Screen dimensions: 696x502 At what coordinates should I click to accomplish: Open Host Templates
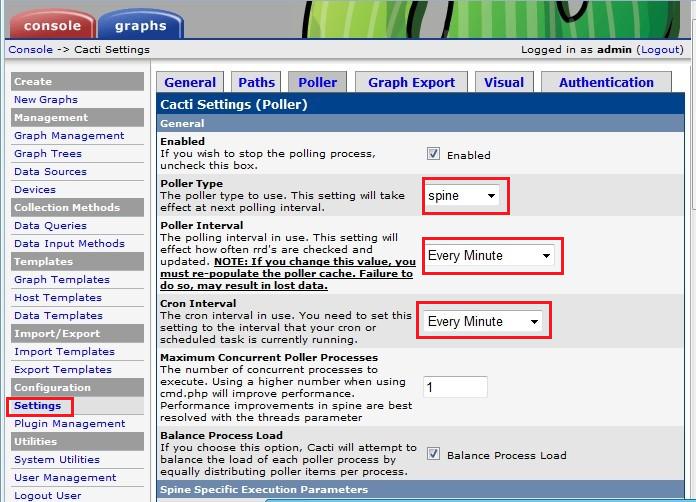point(58,297)
